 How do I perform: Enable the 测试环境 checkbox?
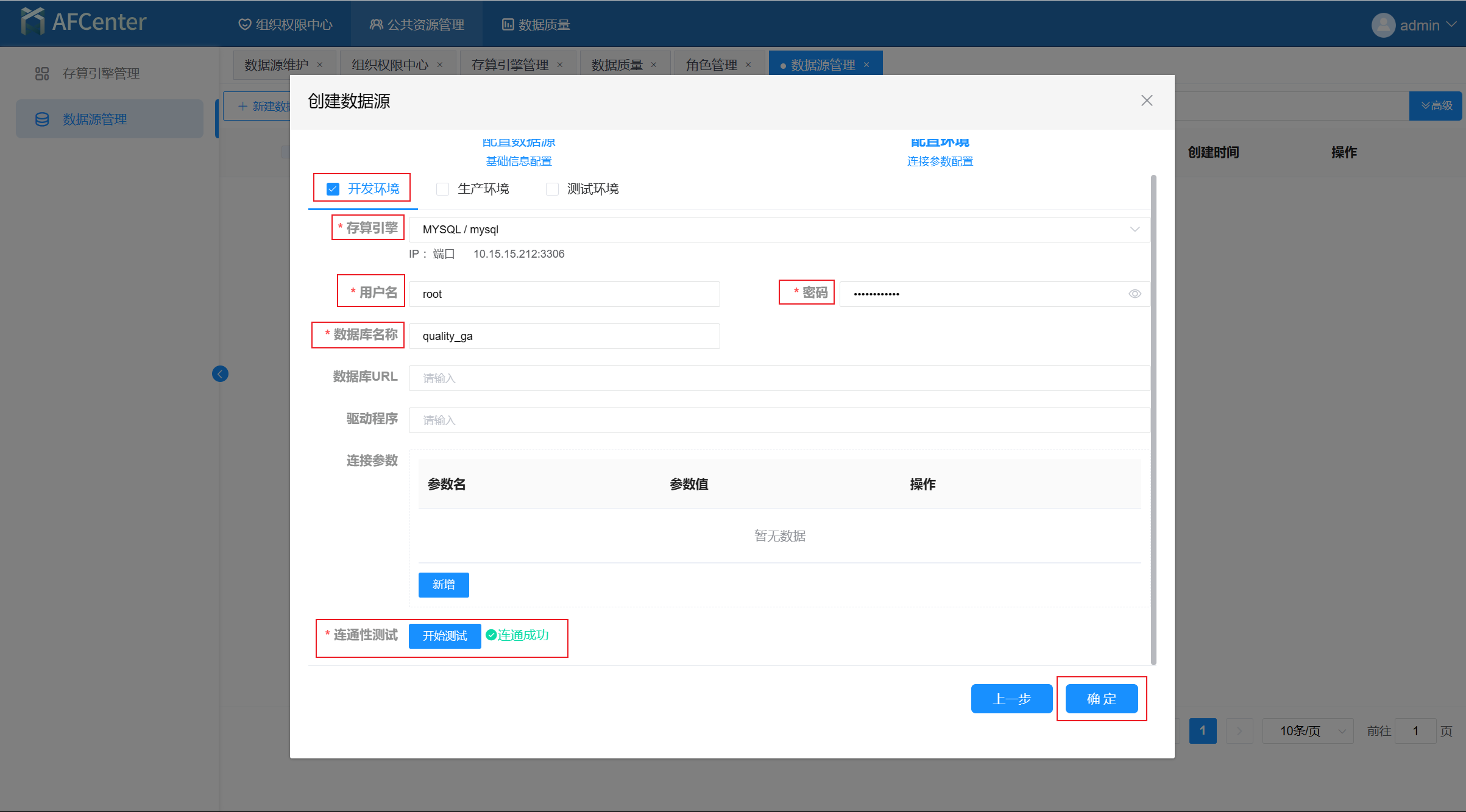coord(552,189)
